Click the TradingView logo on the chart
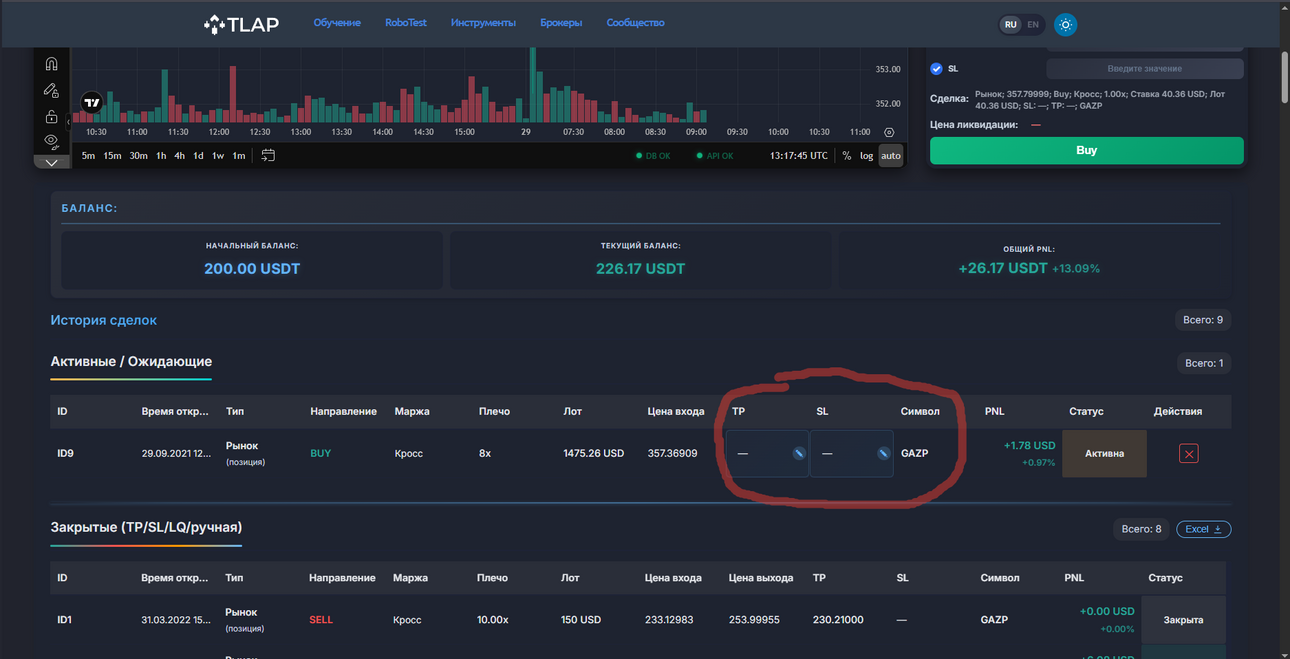The image size is (1290, 659). coord(92,102)
